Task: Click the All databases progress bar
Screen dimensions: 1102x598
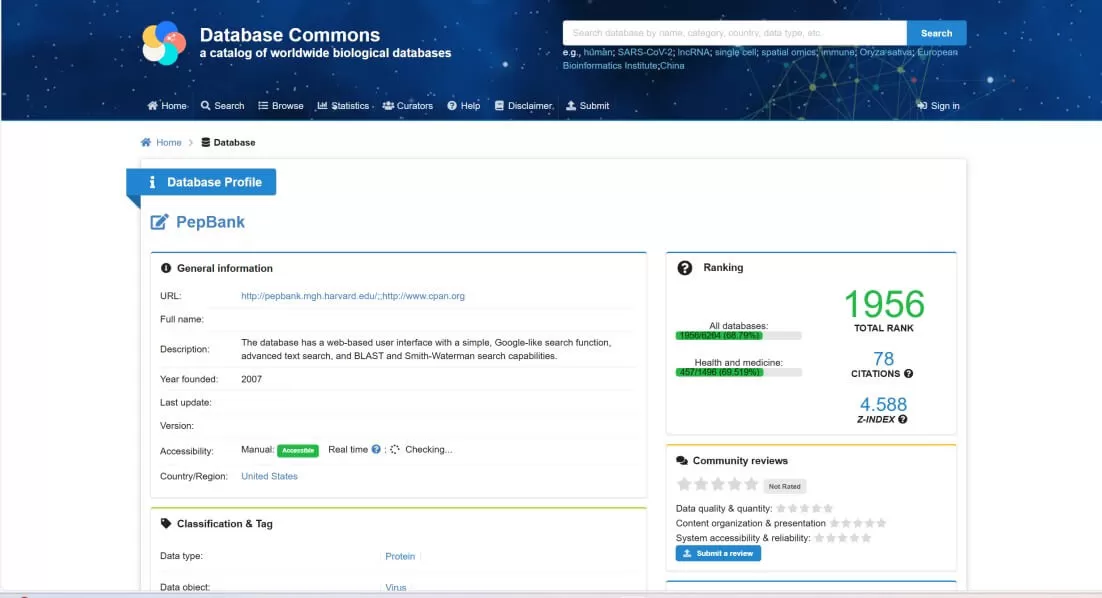Action: (x=739, y=336)
